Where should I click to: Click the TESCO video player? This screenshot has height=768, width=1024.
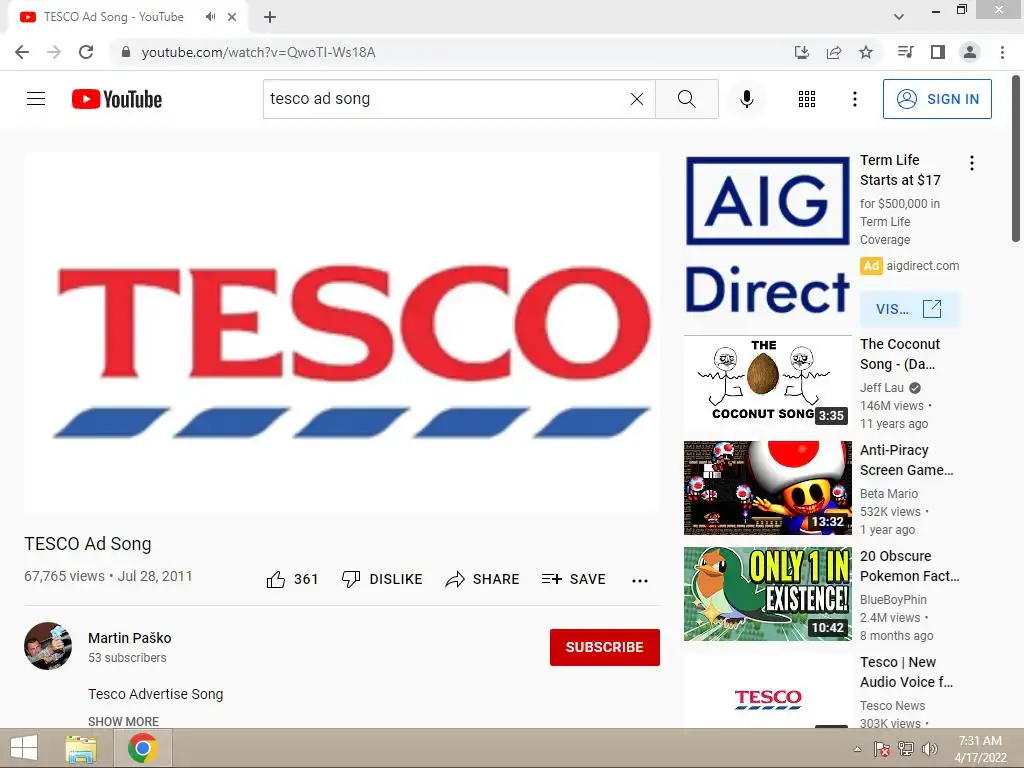pyautogui.click(x=342, y=332)
